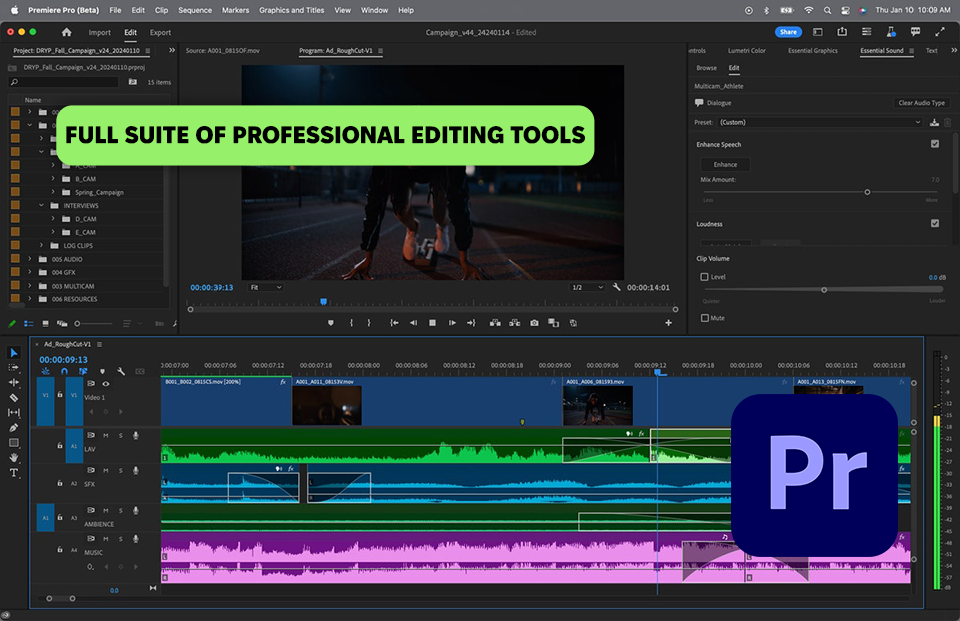Open the Sequence menu
960x621 pixels.
coord(194,10)
